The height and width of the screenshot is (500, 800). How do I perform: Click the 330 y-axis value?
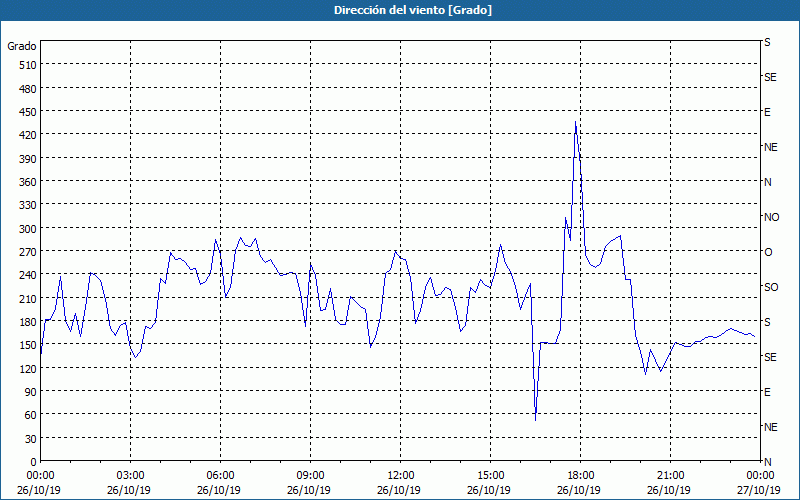coord(29,205)
